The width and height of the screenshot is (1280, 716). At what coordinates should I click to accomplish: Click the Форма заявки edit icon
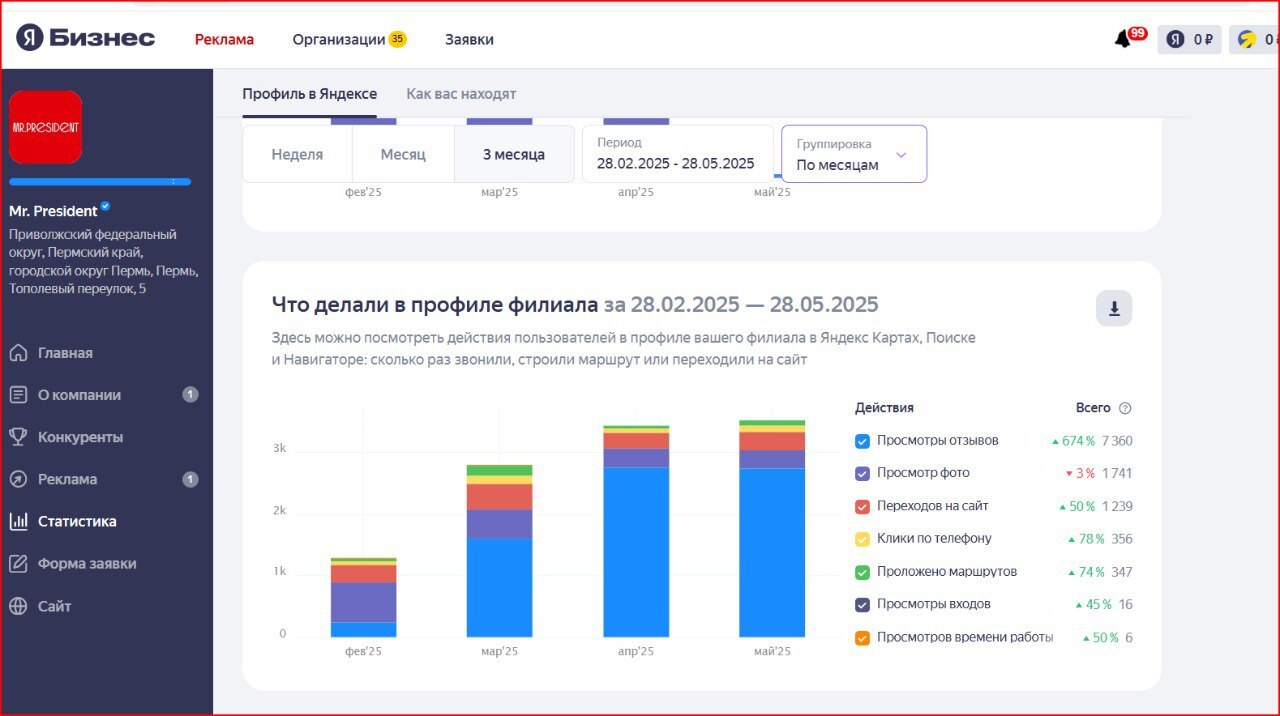18,563
